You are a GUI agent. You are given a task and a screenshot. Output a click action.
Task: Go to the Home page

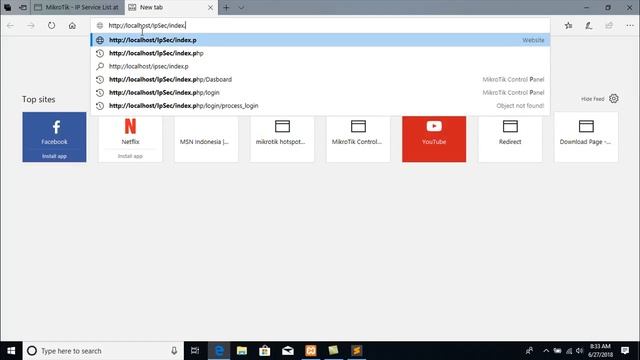coord(72,25)
